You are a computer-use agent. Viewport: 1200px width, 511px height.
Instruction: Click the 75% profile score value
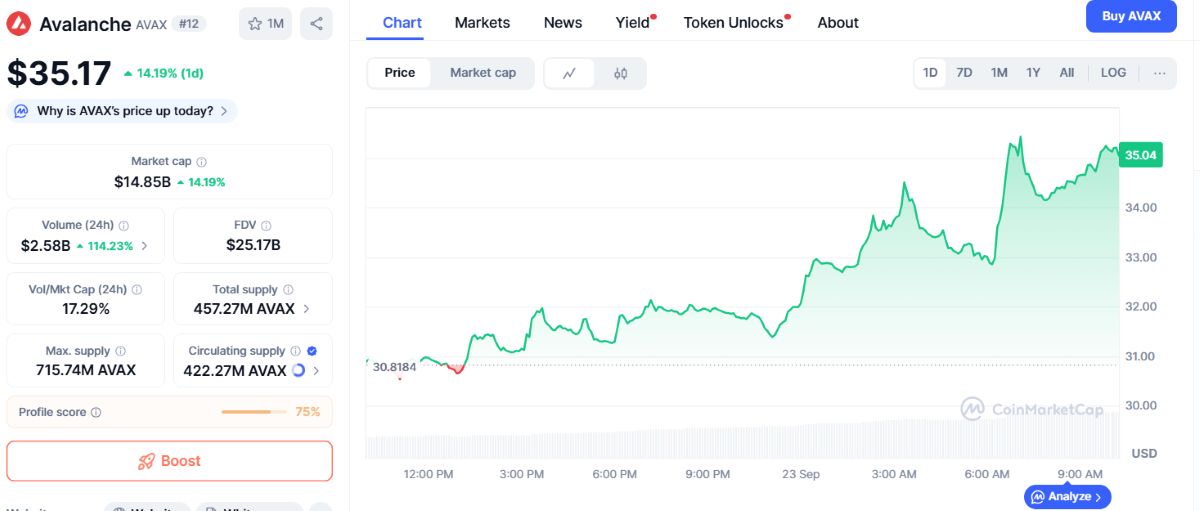307,412
